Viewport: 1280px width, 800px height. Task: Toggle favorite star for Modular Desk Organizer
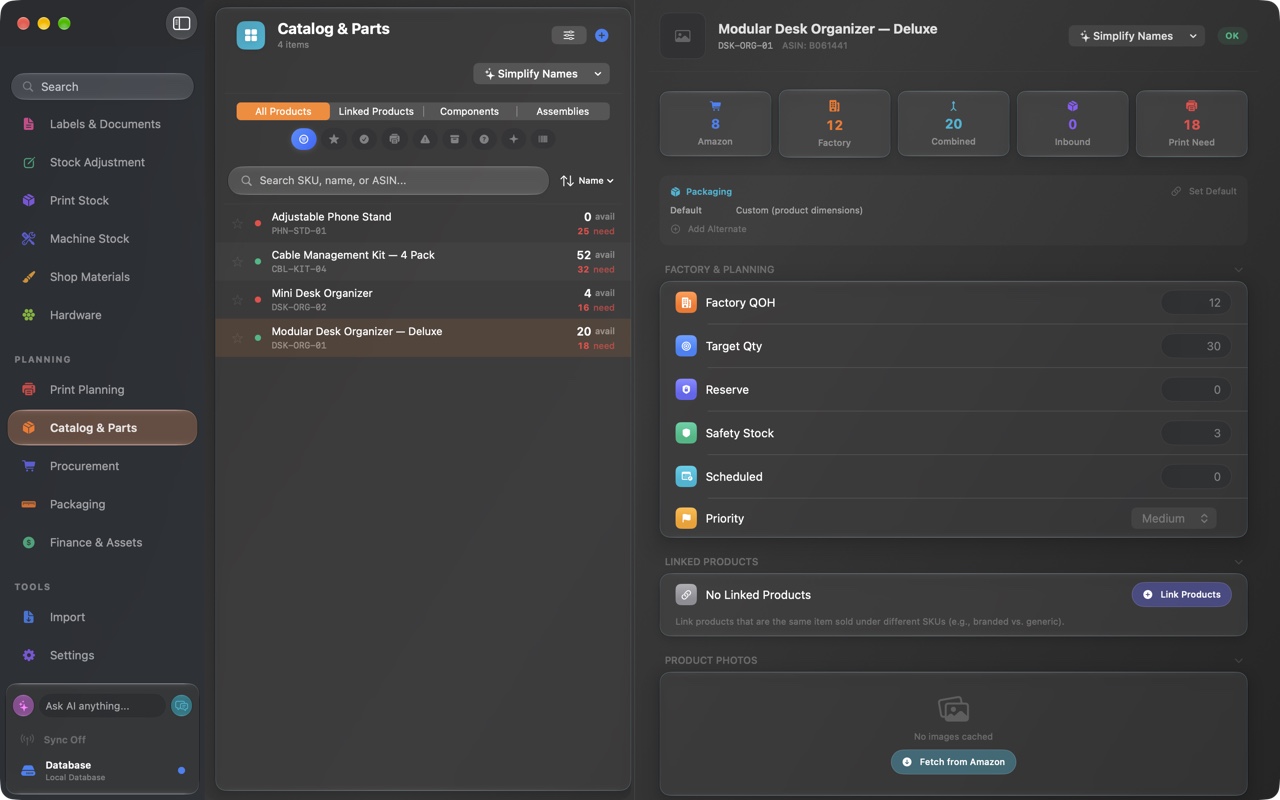(238, 337)
